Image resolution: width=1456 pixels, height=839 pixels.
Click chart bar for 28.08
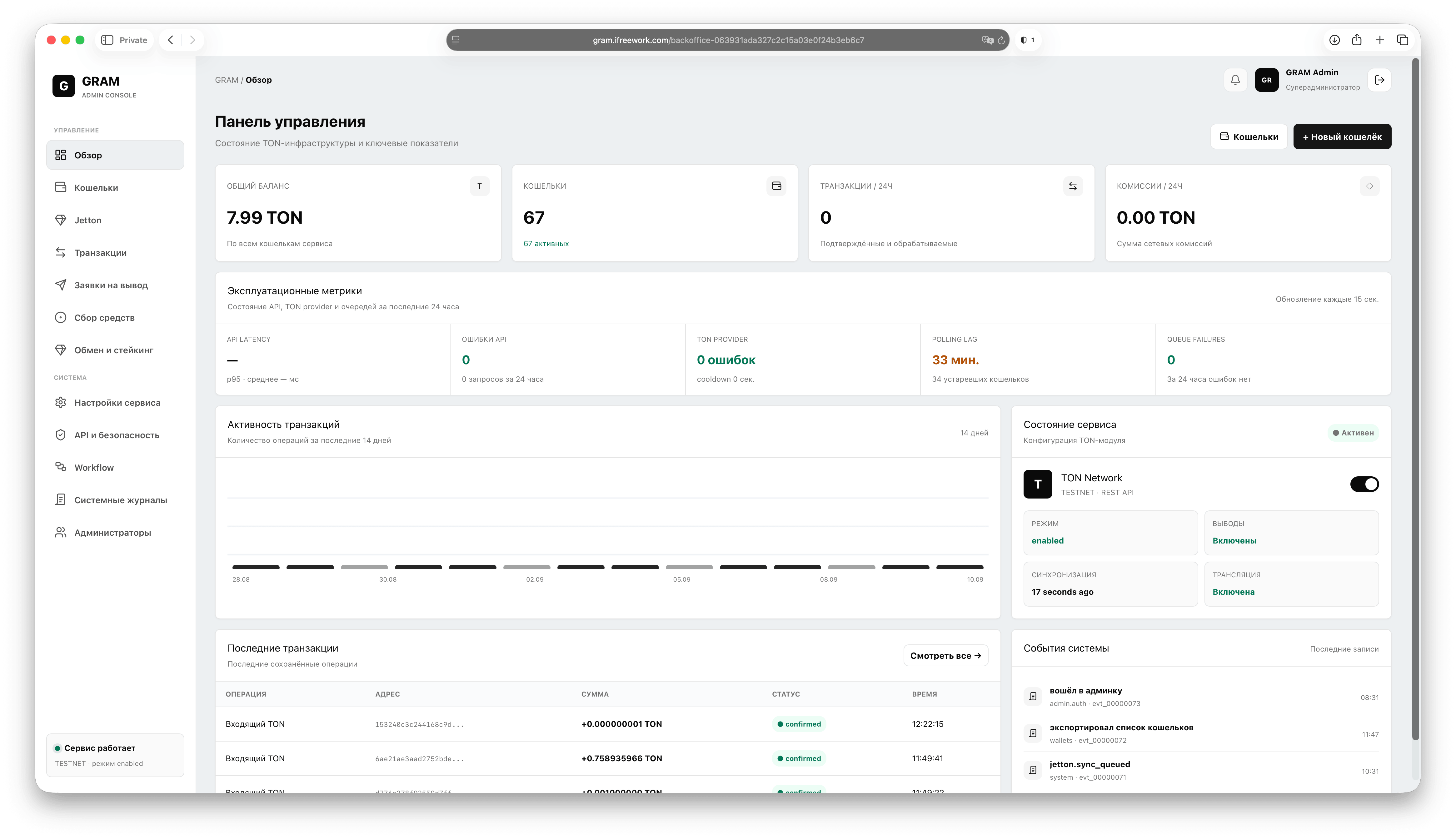[x=256, y=567]
